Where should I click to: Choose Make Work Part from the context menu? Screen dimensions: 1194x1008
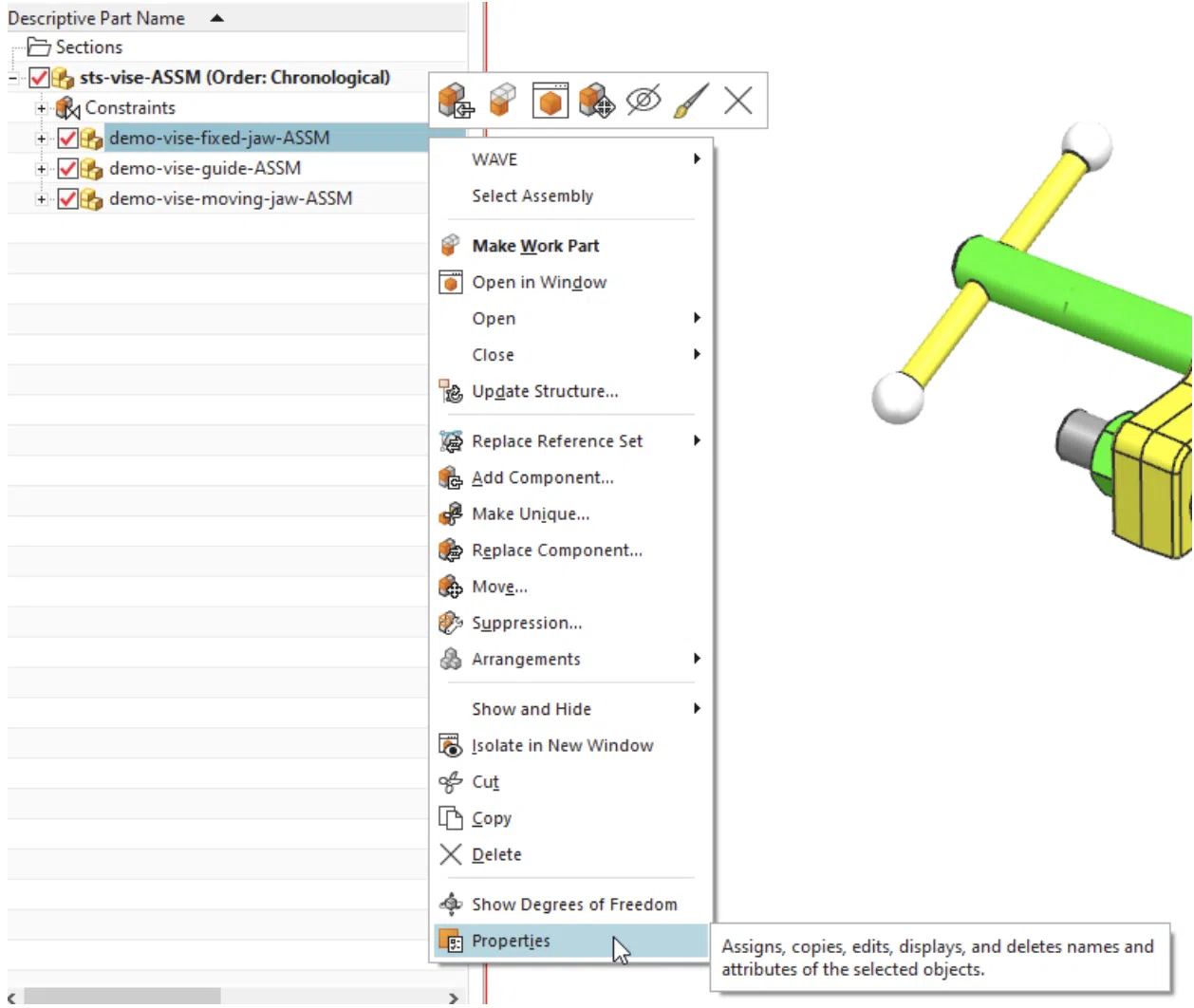(571, 246)
